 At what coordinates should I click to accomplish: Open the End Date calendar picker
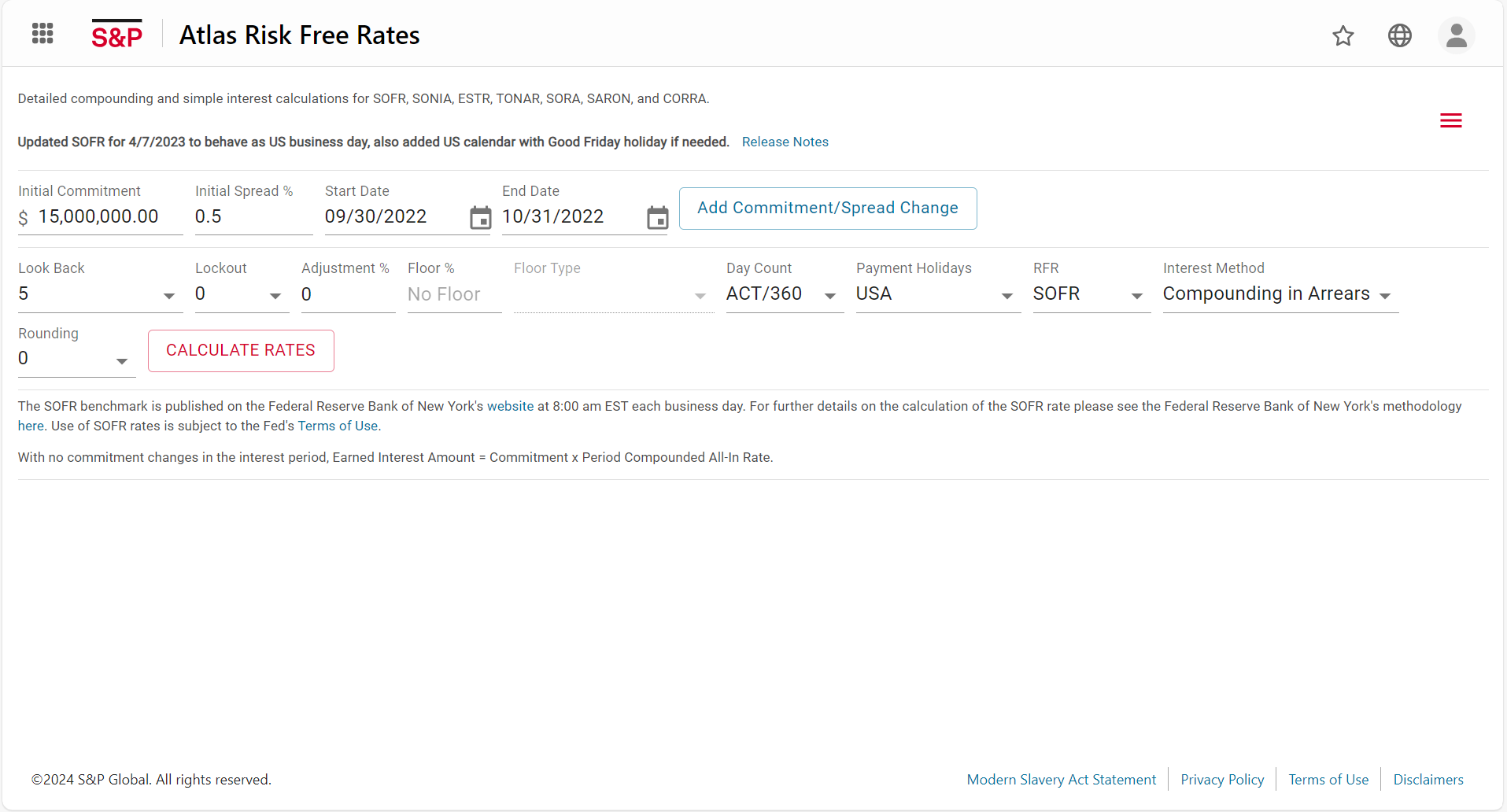[658, 217]
